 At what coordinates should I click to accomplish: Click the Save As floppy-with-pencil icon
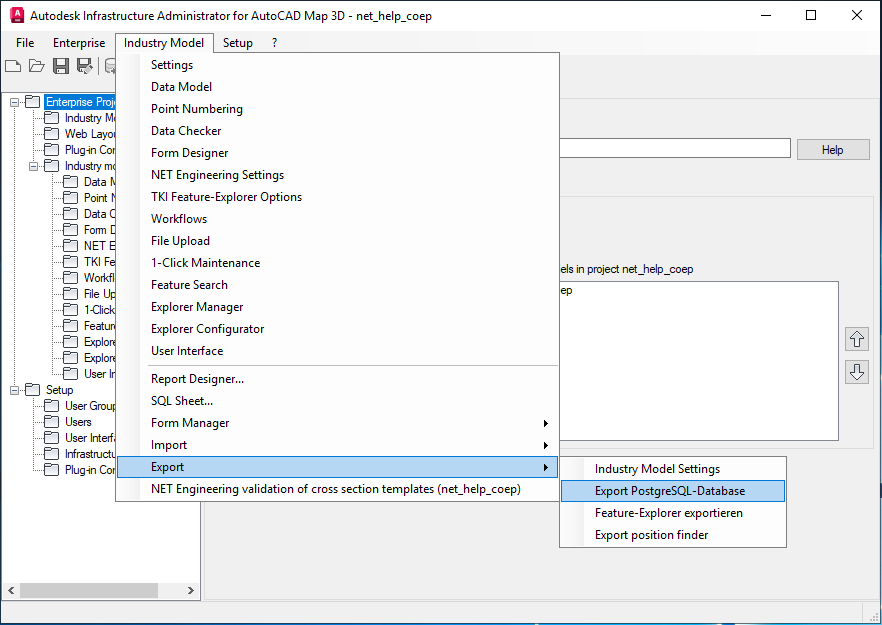click(x=84, y=66)
